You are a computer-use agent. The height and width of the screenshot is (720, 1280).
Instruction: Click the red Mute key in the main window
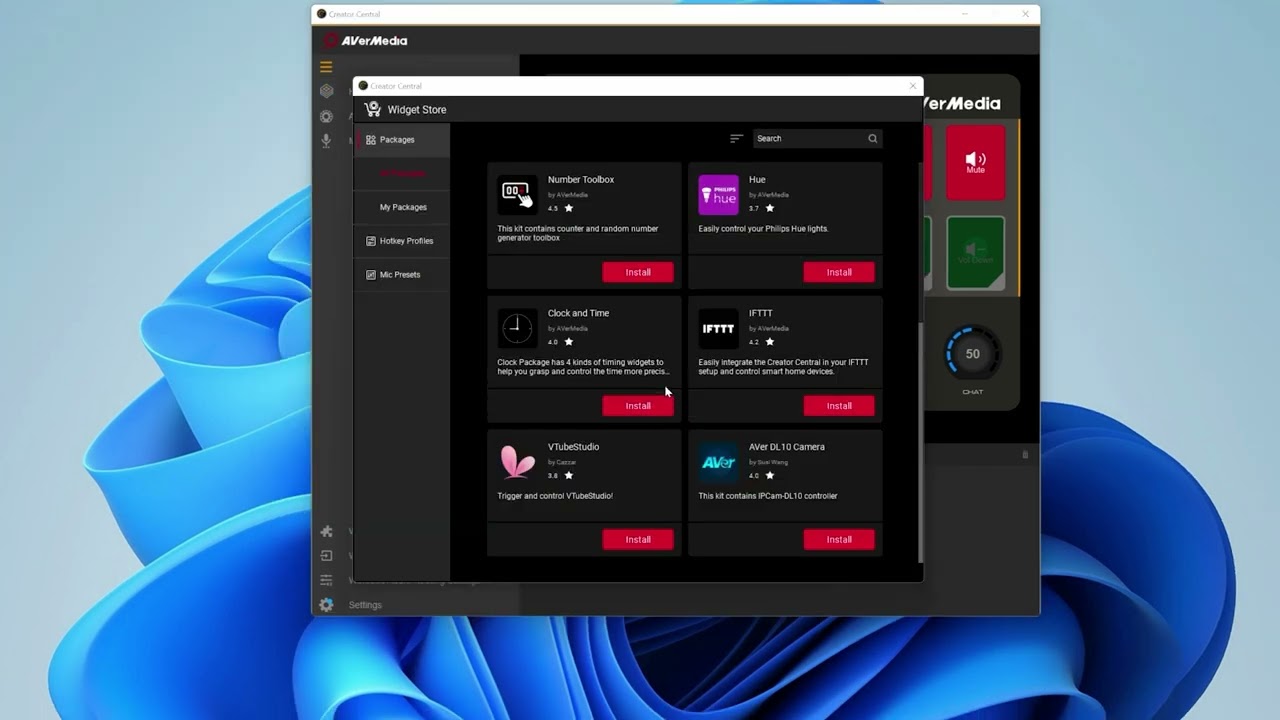[x=975, y=162]
